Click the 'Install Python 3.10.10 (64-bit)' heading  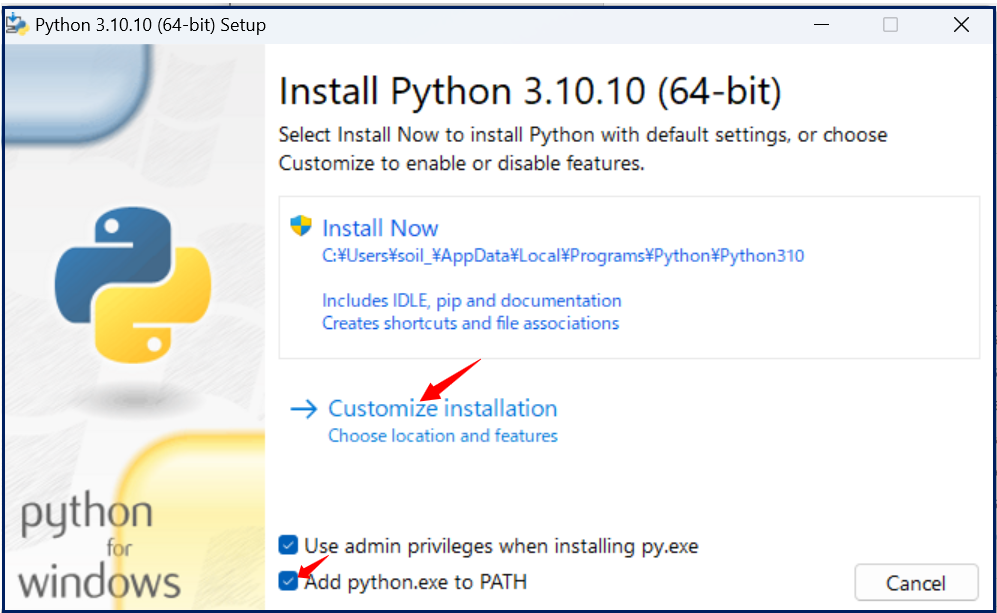[530, 91]
